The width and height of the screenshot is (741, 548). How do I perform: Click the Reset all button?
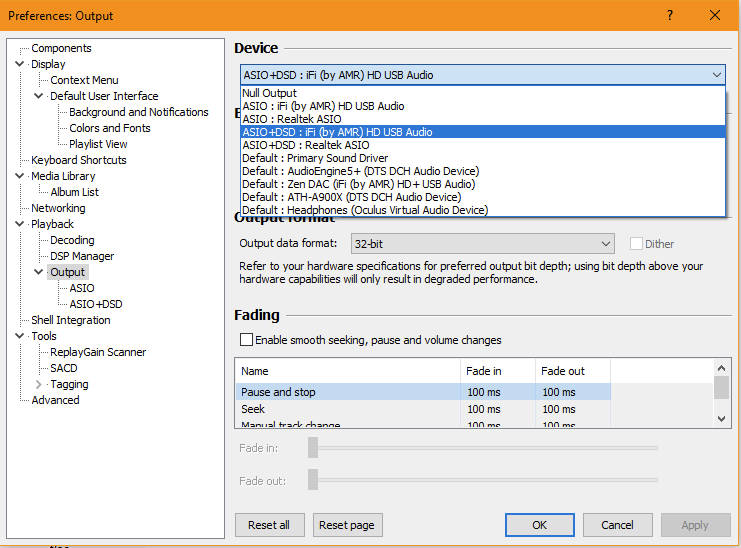click(269, 525)
